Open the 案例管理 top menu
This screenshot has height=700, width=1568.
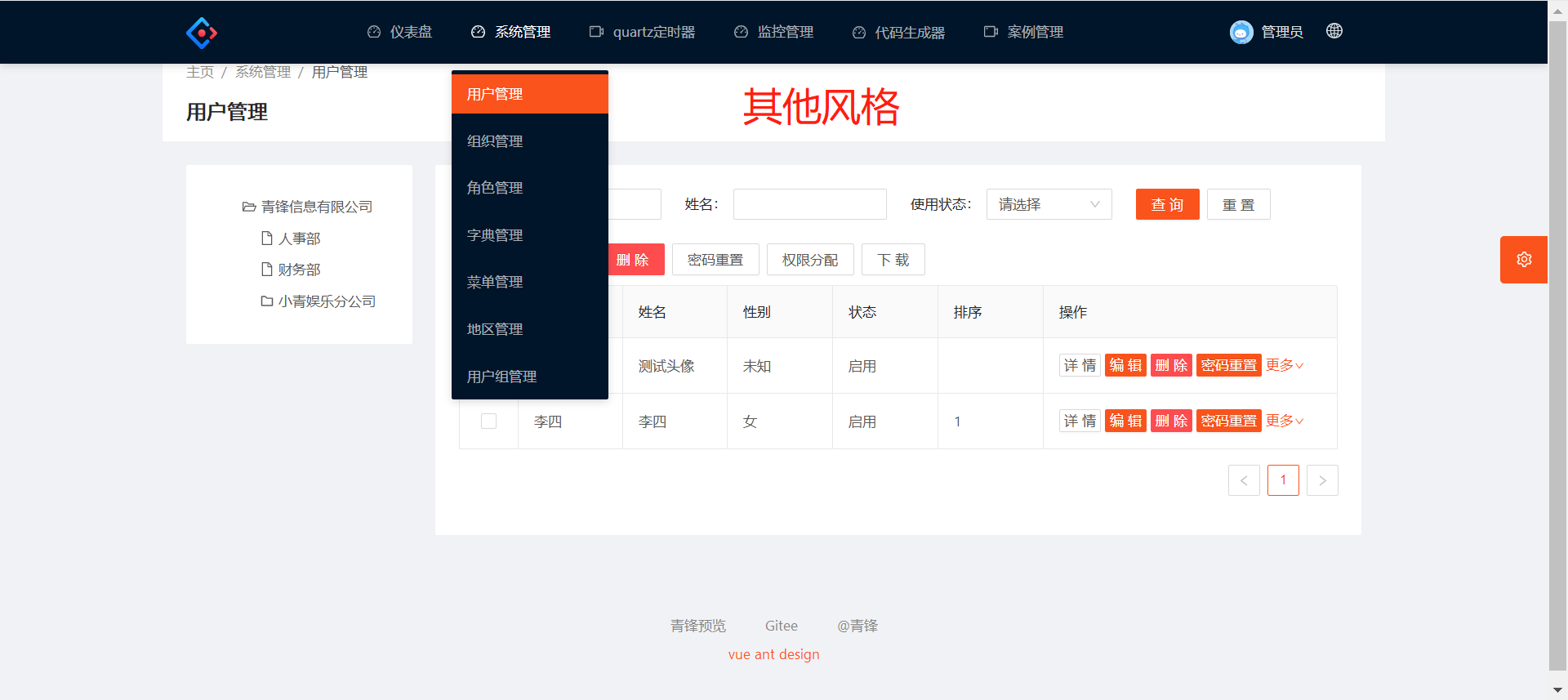[1023, 32]
